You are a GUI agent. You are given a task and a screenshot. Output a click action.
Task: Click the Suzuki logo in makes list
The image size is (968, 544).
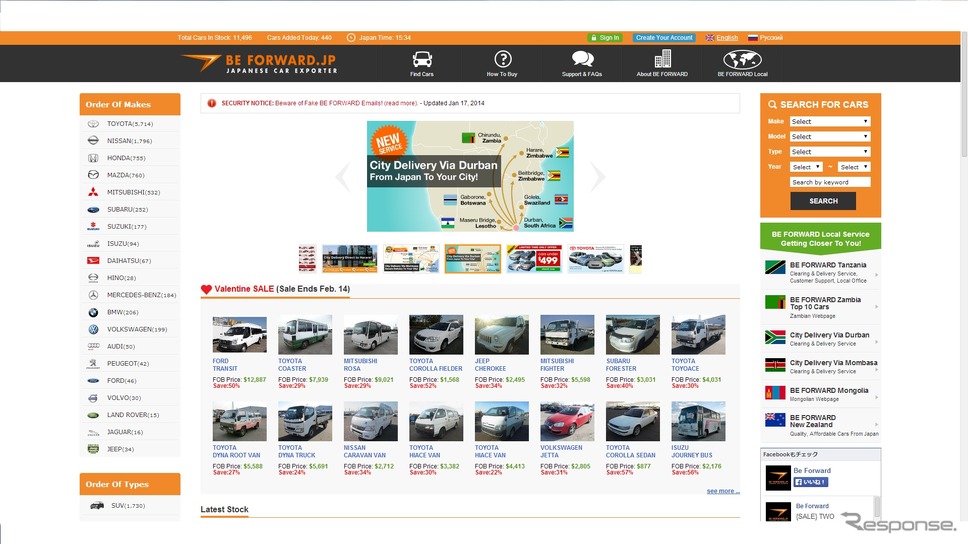click(x=93, y=227)
